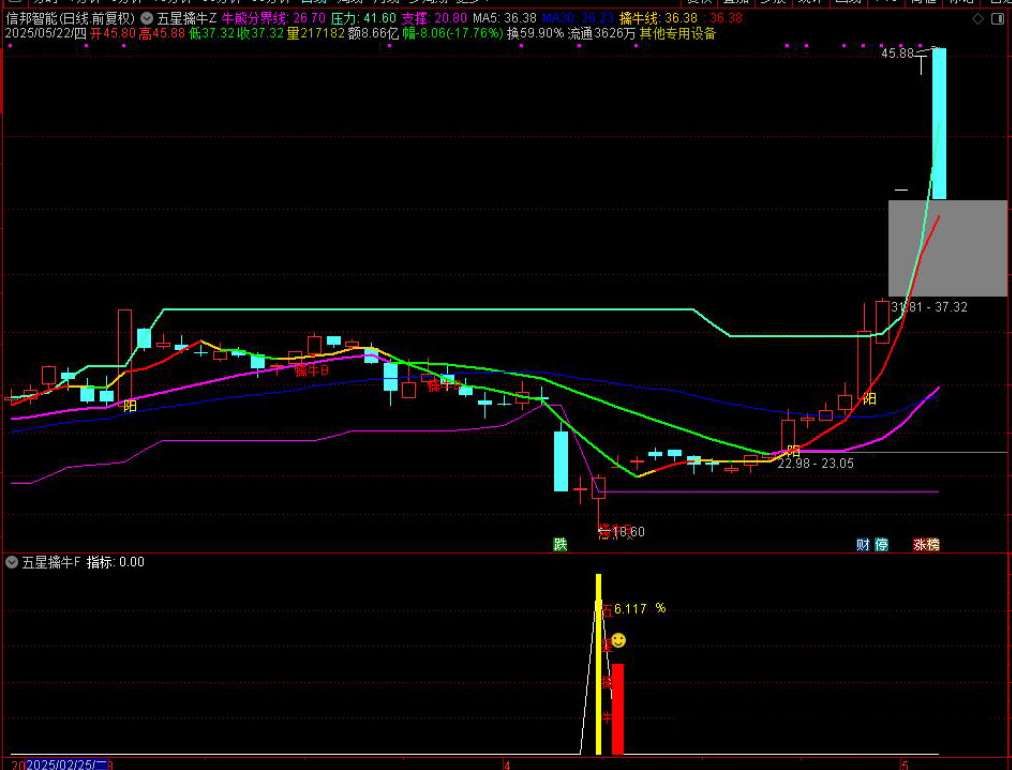Click the yellow bar in the indicator panel

pyautogui.click(x=598, y=664)
